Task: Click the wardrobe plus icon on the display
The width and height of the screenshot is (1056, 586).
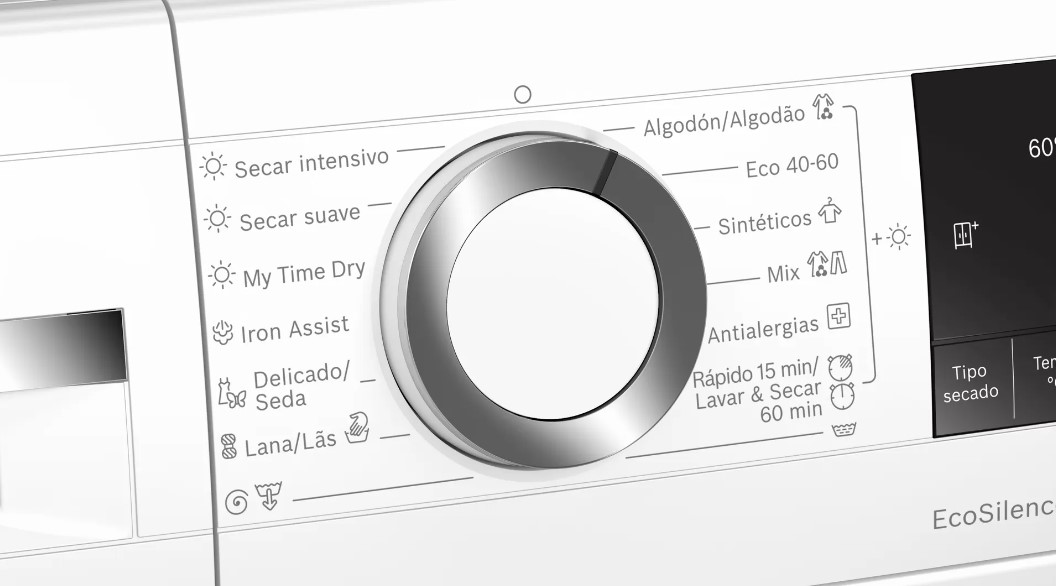Action: (966, 234)
